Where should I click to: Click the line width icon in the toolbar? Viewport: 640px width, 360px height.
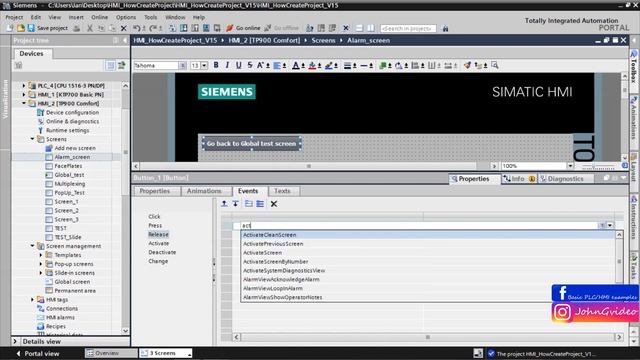tap(347, 65)
